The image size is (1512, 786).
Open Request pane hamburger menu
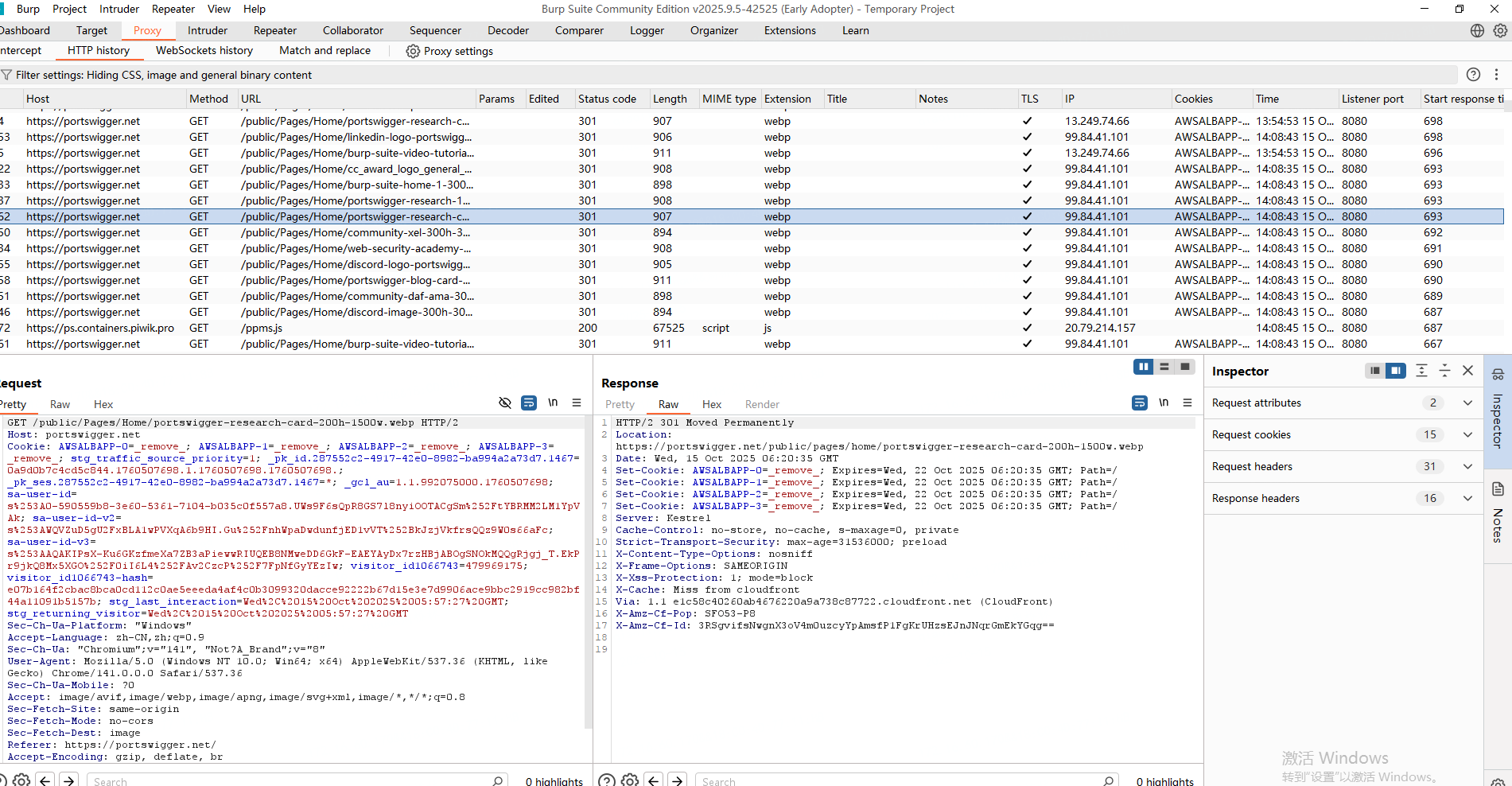(x=577, y=403)
